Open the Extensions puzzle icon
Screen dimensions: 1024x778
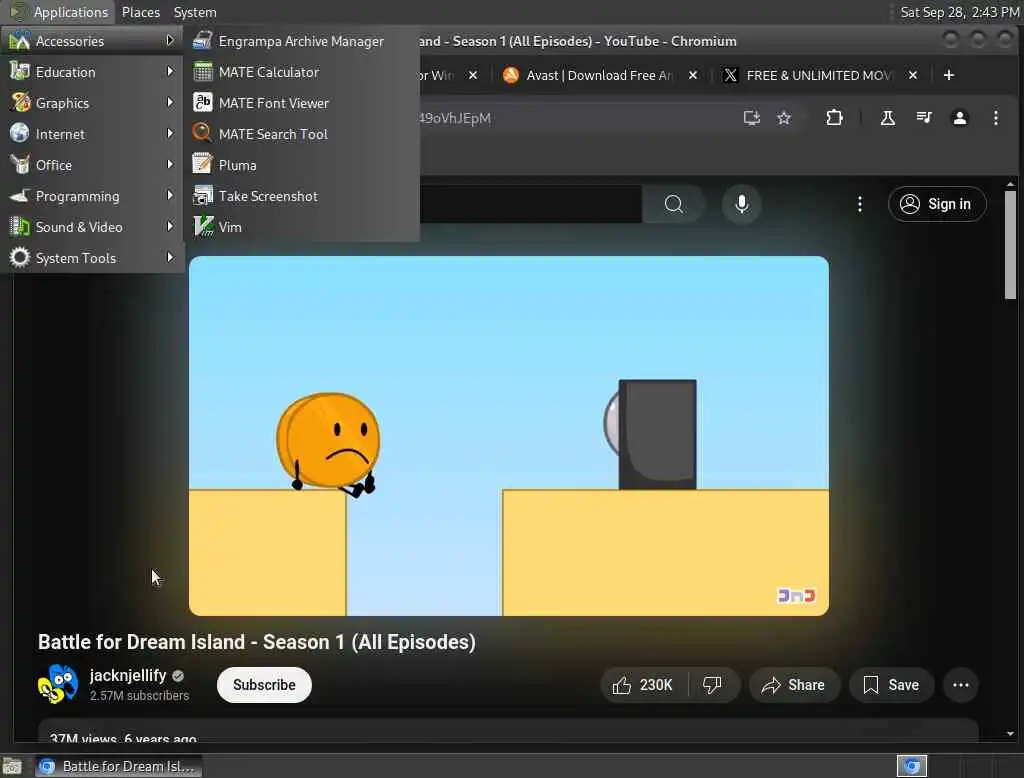834,118
